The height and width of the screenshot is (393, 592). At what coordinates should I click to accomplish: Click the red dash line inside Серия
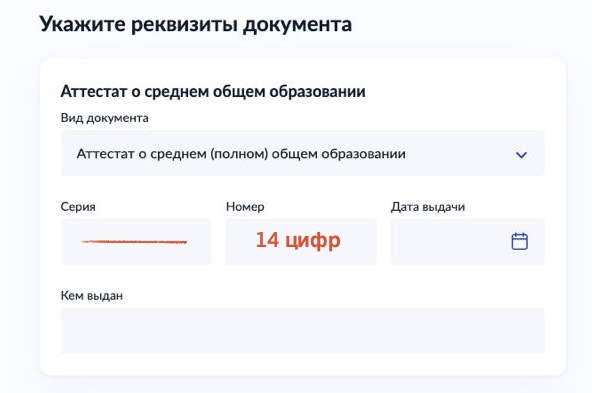click(134, 242)
